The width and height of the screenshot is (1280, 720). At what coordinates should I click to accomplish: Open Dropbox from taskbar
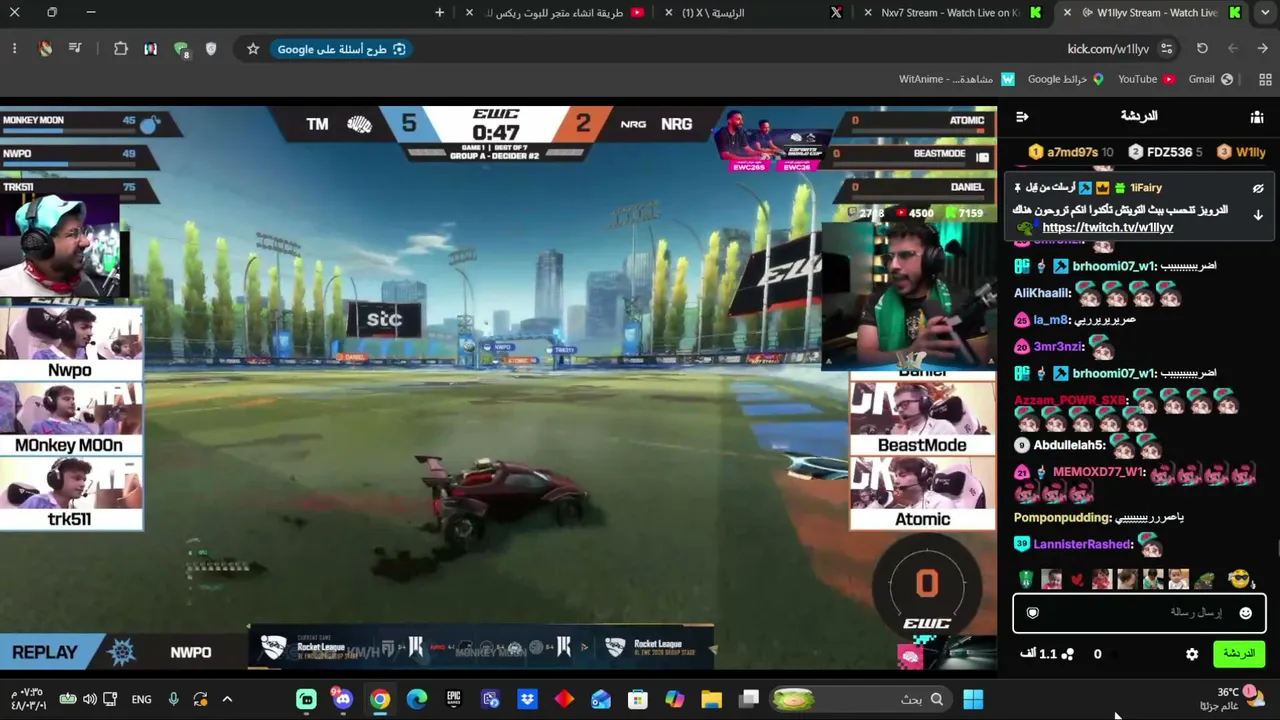tap(527, 700)
